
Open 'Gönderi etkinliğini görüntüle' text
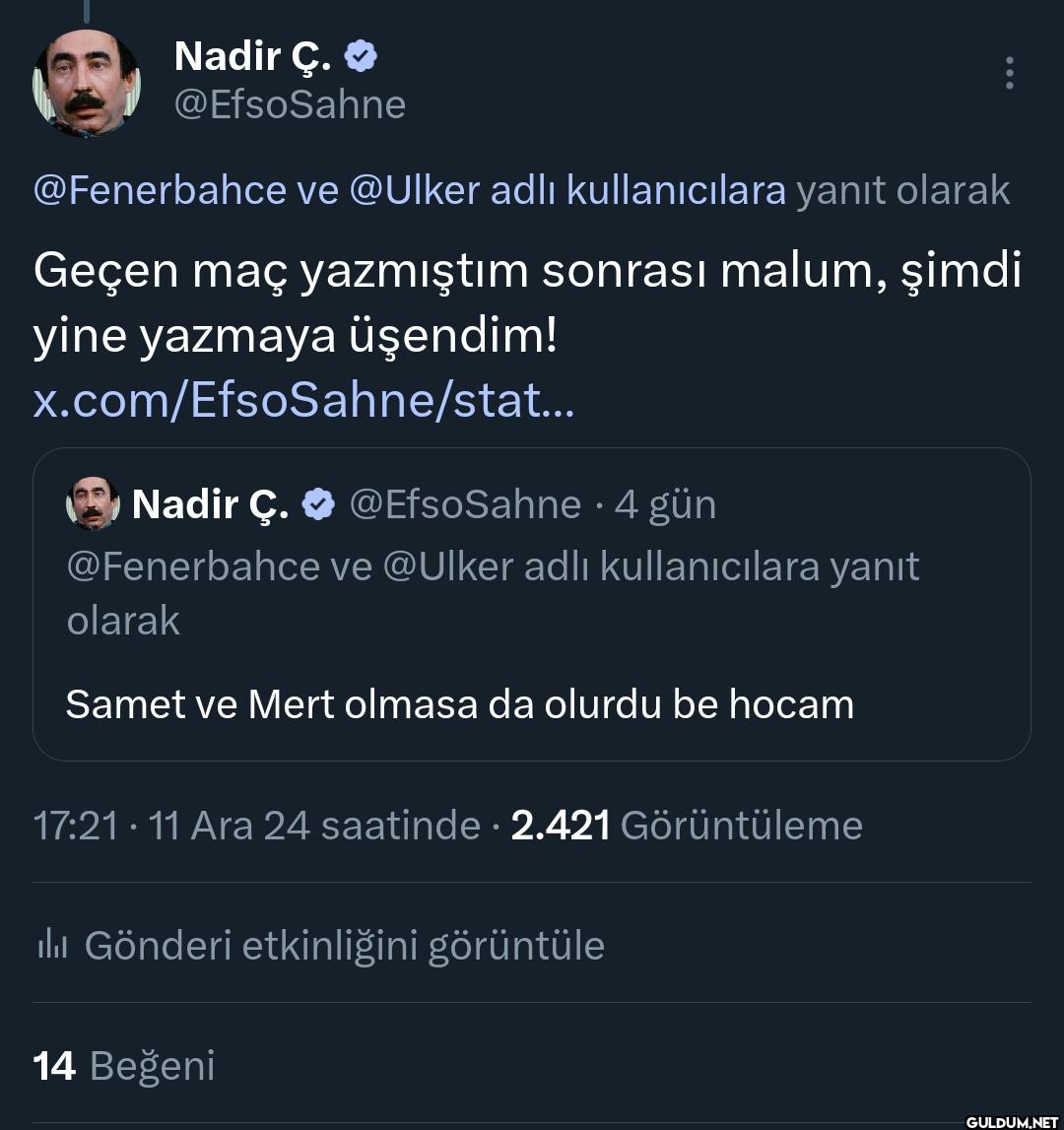tap(344, 946)
